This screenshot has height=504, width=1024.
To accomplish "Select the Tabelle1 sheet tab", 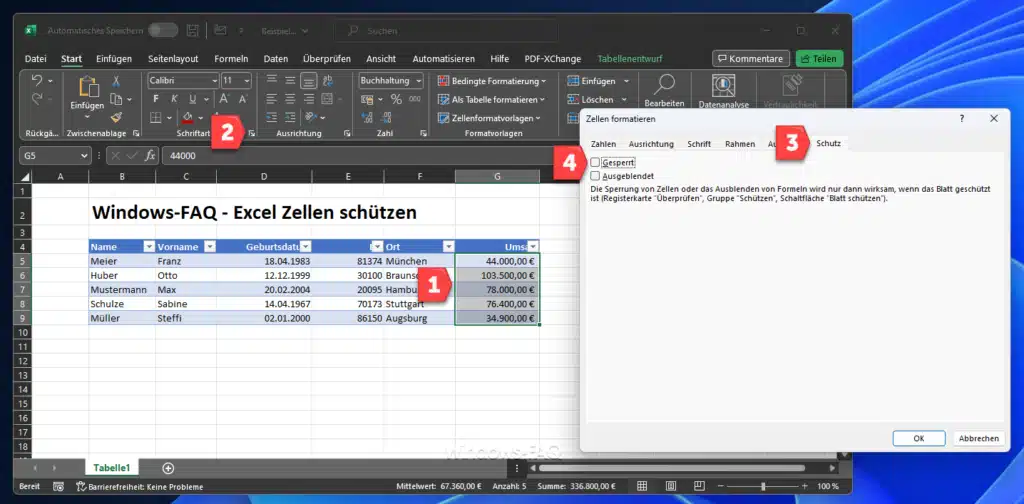I will click(x=112, y=467).
